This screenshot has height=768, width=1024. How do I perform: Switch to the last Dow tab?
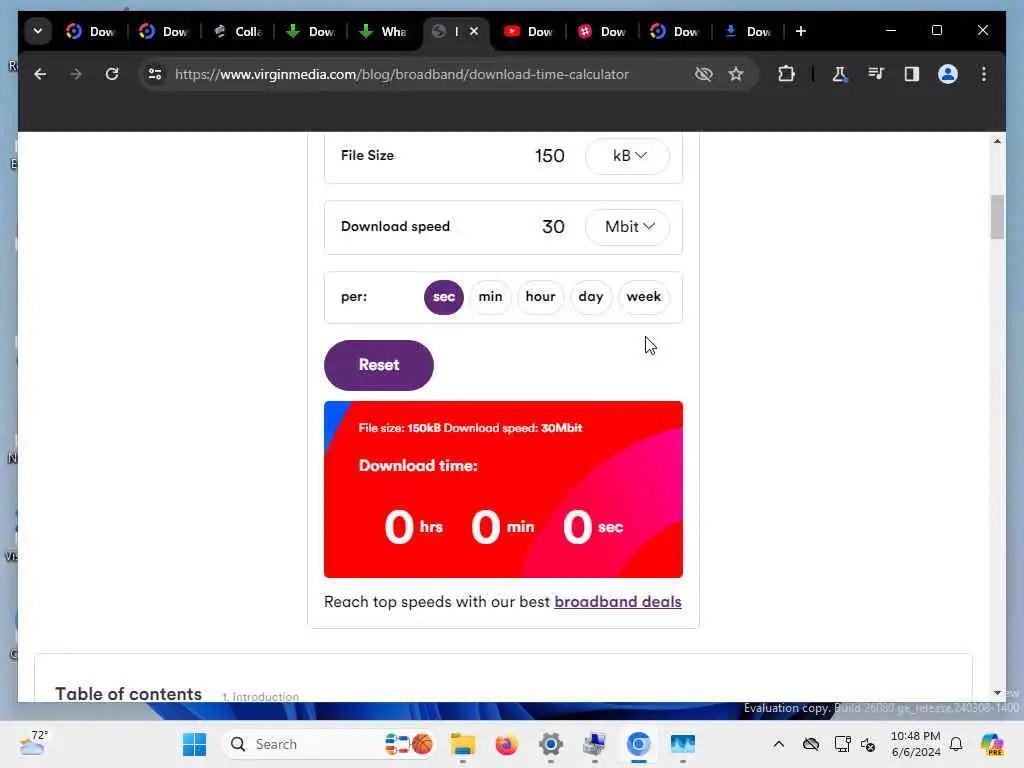pos(749,31)
